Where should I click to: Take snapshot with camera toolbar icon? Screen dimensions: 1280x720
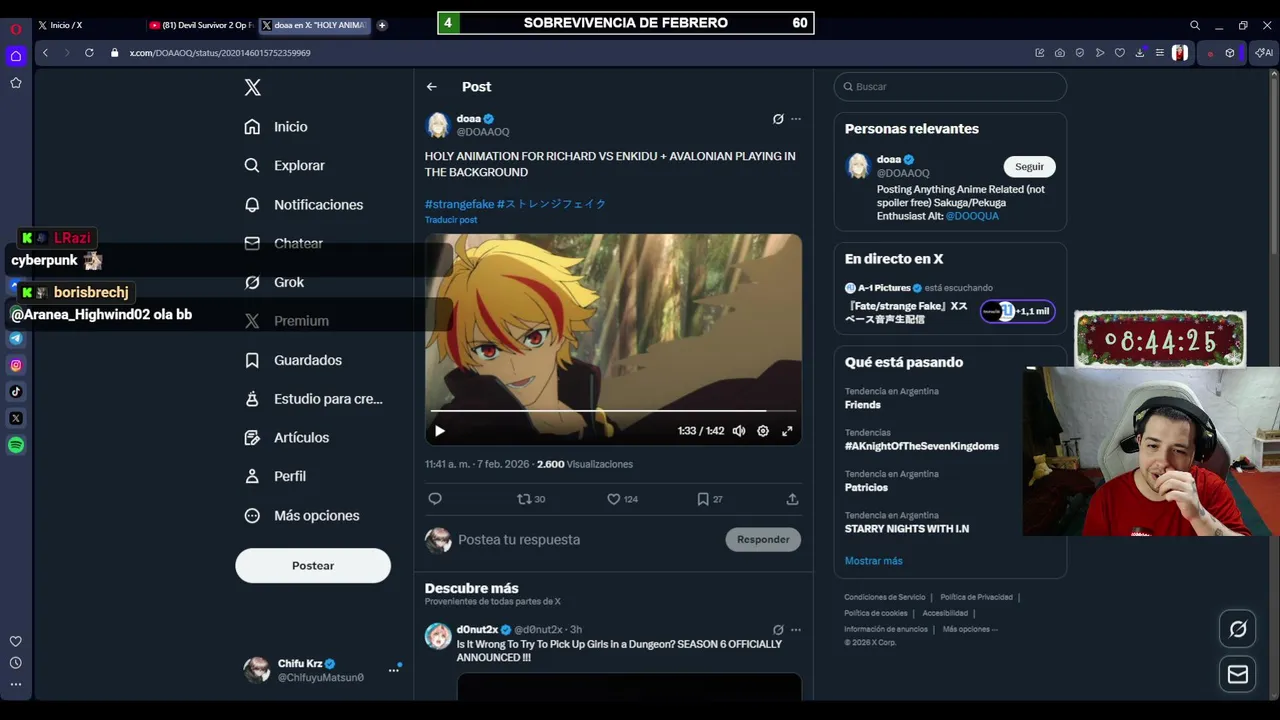[1060, 53]
